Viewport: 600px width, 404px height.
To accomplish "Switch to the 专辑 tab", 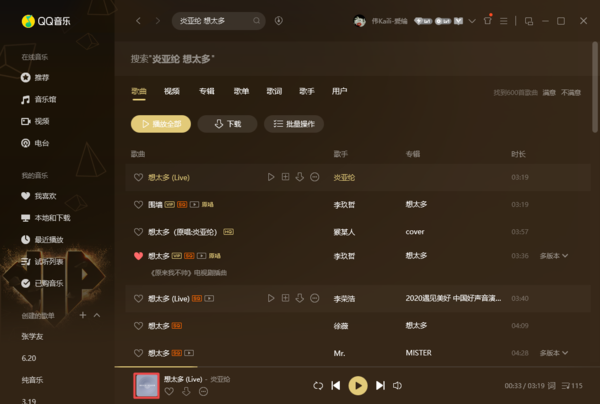I will (x=207, y=91).
